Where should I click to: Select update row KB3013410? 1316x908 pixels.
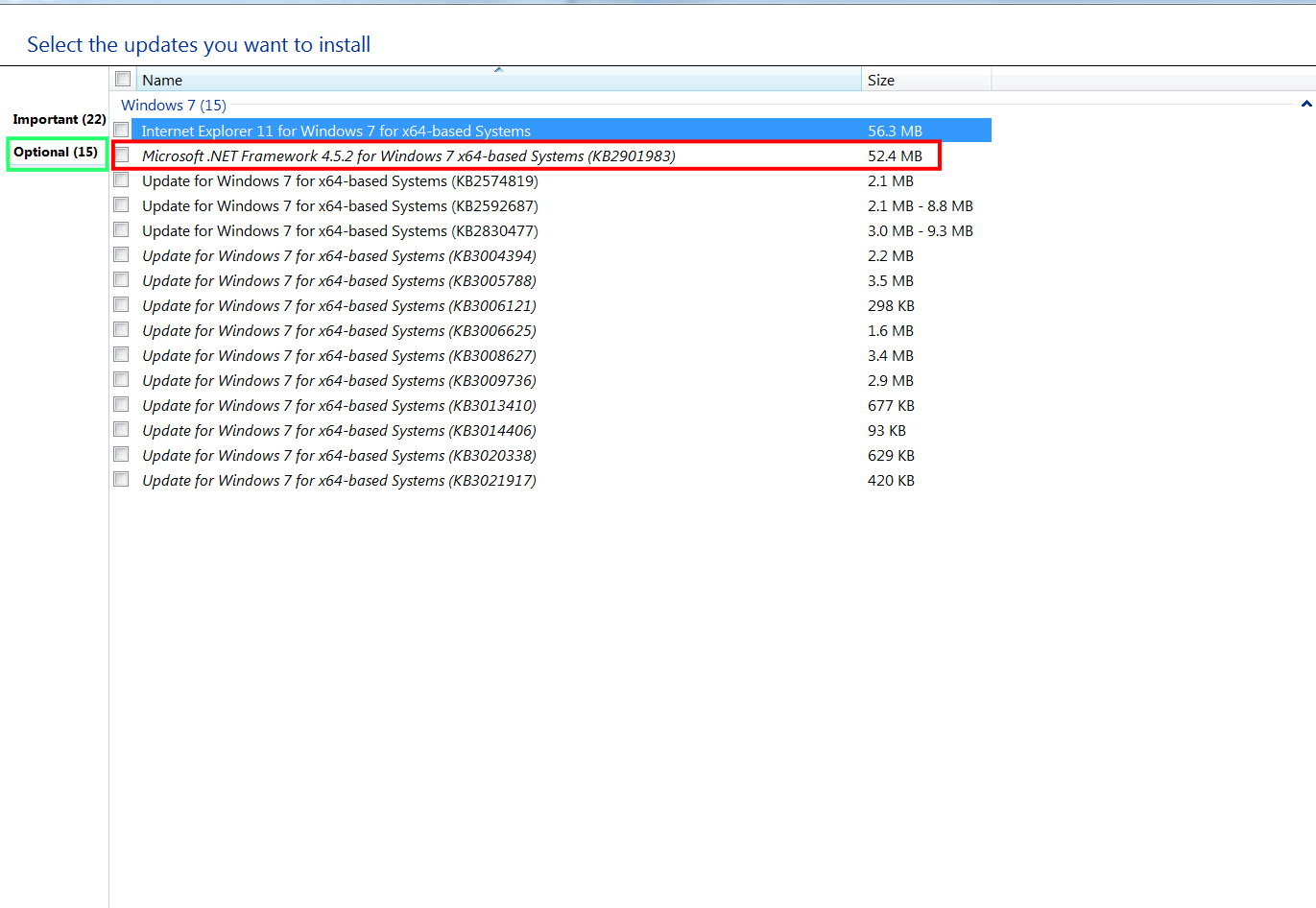(552, 405)
